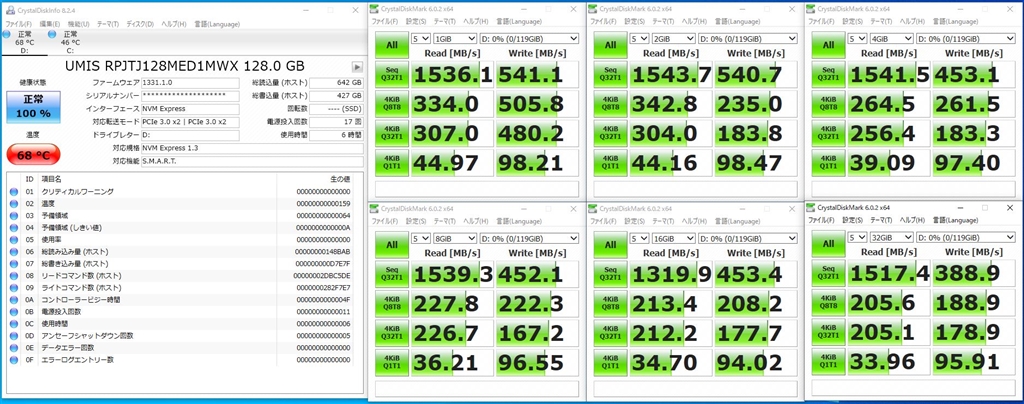
Task: Open 言語(Language) menu in 4GiB CrystalDiskMark window
Action: click(957, 22)
